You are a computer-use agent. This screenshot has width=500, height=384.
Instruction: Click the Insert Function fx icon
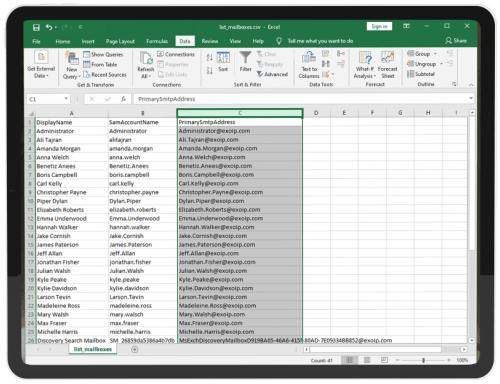[x=123, y=99]
